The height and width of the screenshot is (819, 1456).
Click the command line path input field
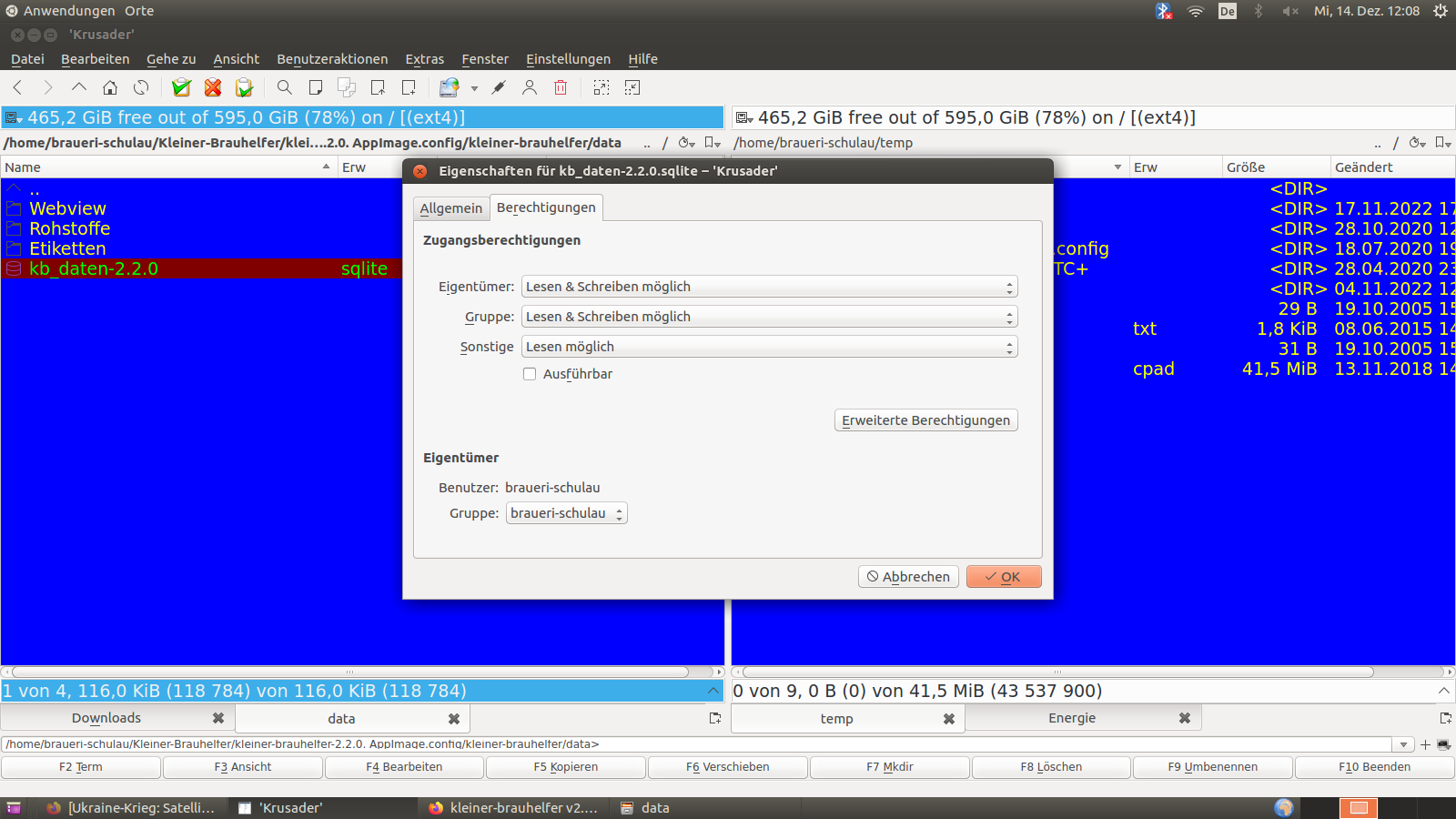696,744
